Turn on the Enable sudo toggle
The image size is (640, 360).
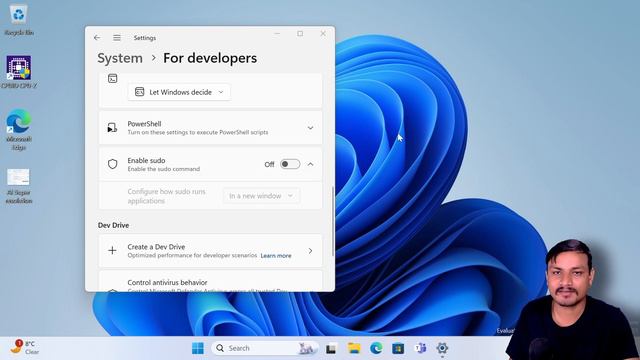(x=290, y=164)
